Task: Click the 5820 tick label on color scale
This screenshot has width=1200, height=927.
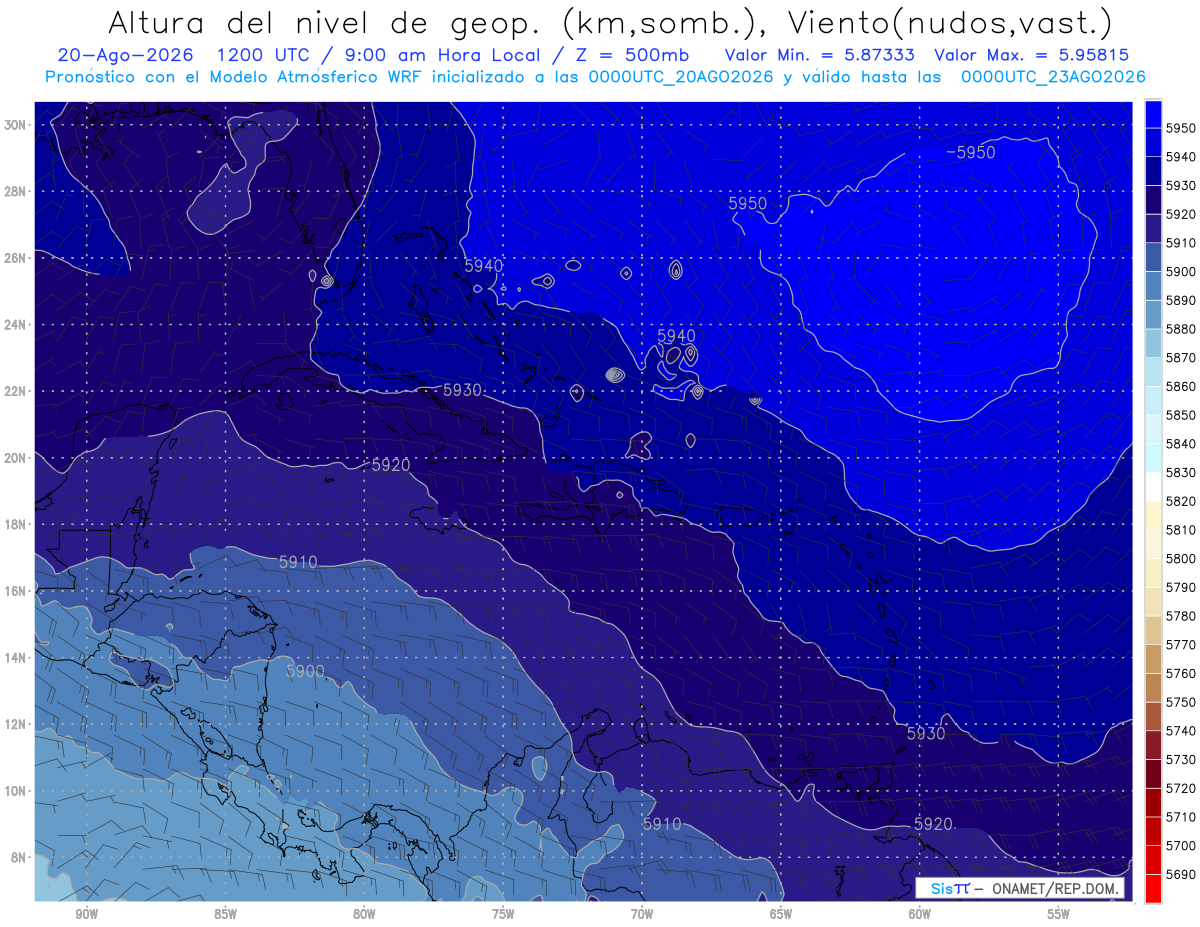Action: tap(1181, 501)
